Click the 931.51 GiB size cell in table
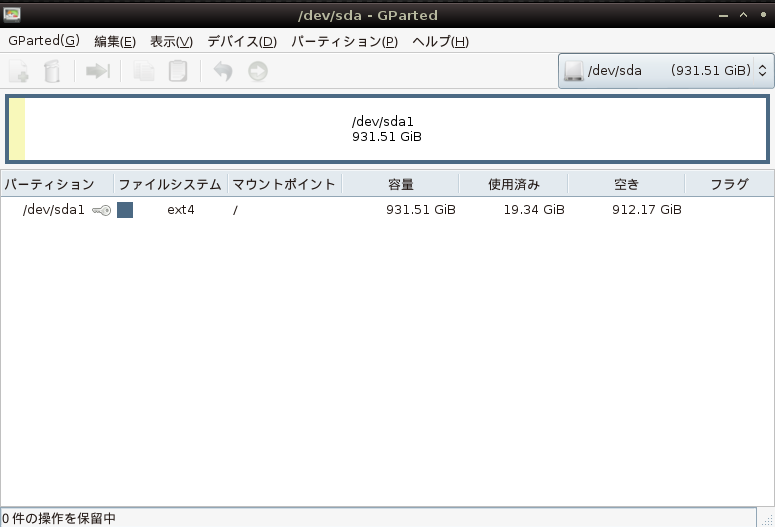This screenshot has height=527, width=775. tap(421, 210)
